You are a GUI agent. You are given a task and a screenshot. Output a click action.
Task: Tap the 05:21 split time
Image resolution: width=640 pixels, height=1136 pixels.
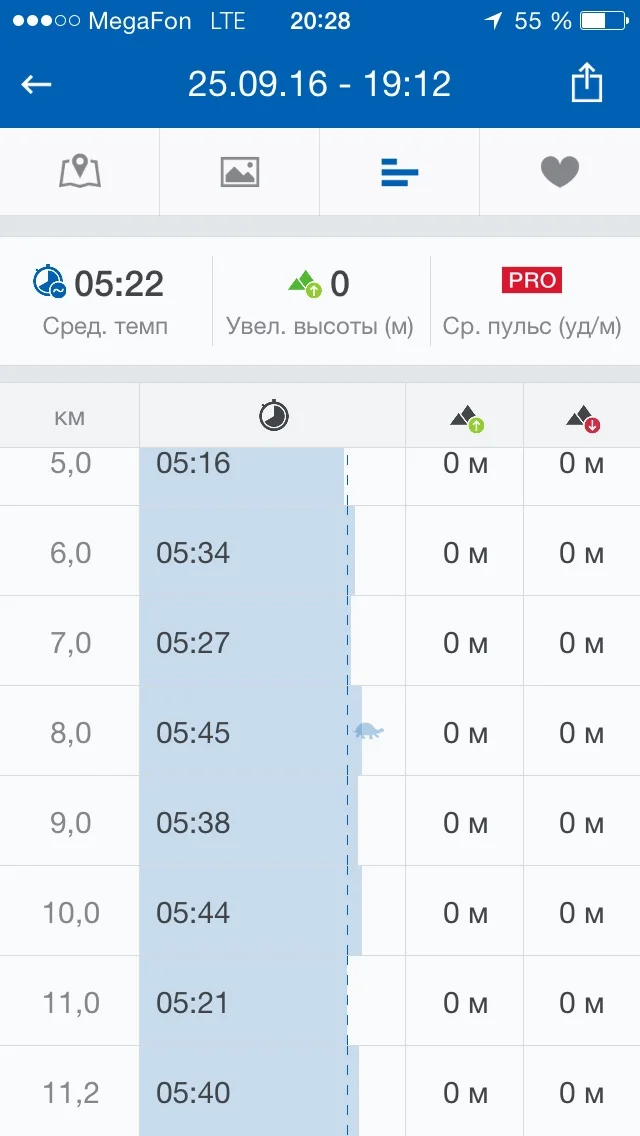193,1003
